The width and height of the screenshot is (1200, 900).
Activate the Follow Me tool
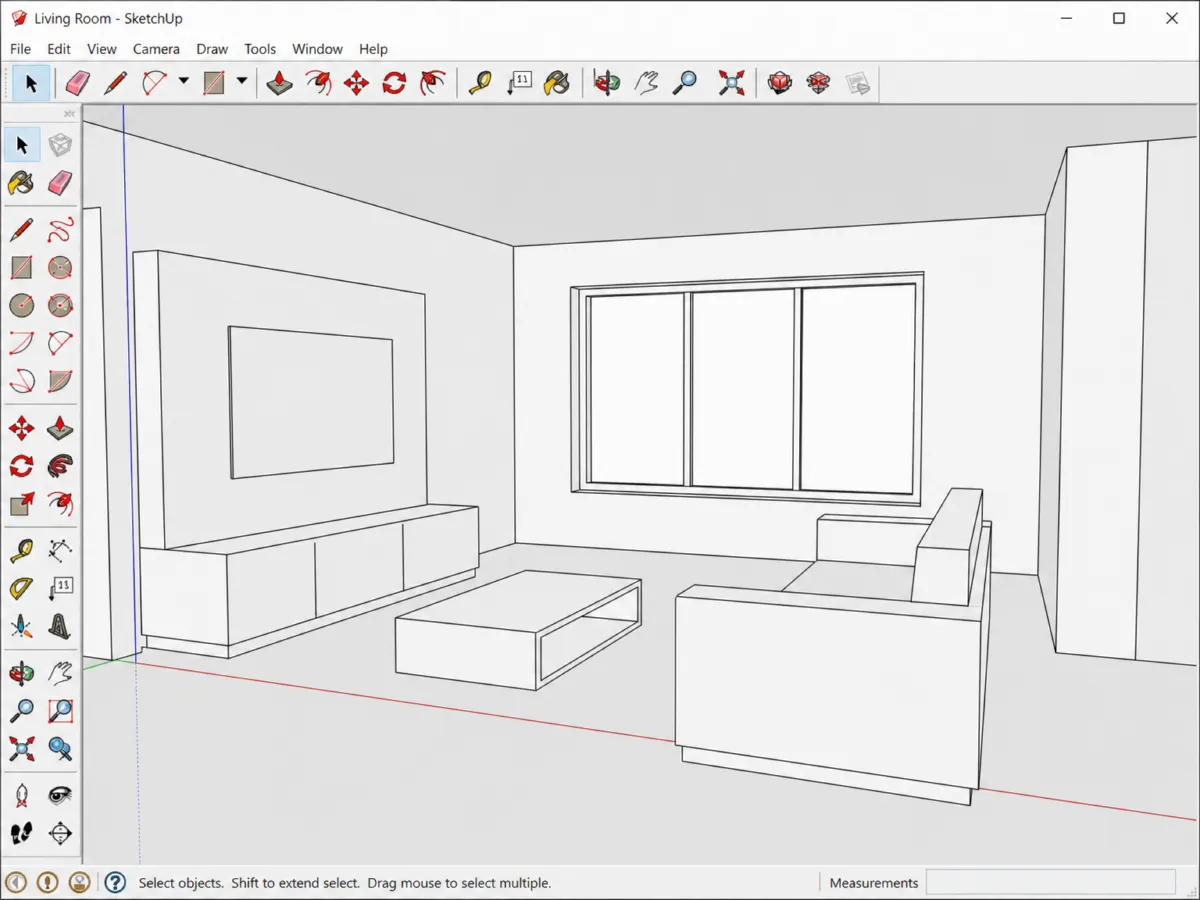pos(60,466)
